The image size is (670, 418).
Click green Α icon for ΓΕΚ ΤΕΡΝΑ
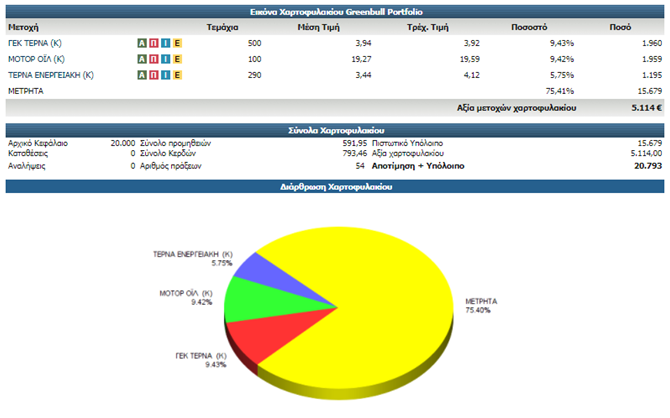pos(141,44)
